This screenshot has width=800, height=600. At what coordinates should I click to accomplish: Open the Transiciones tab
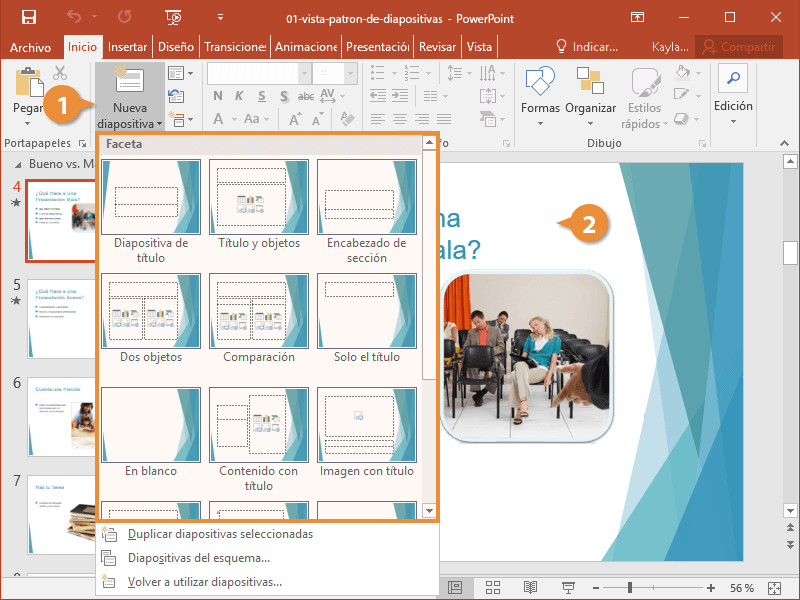[235, 47]
